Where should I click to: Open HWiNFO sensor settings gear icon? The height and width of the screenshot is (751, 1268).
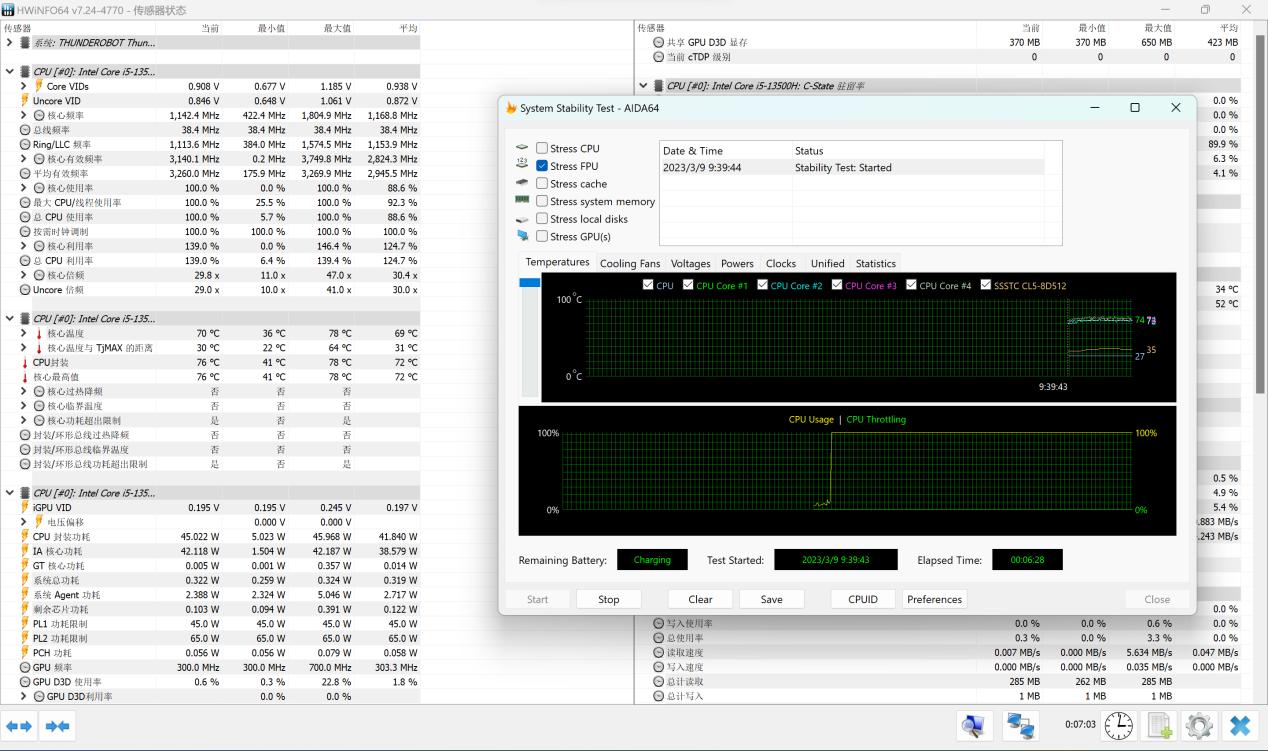1199,726
